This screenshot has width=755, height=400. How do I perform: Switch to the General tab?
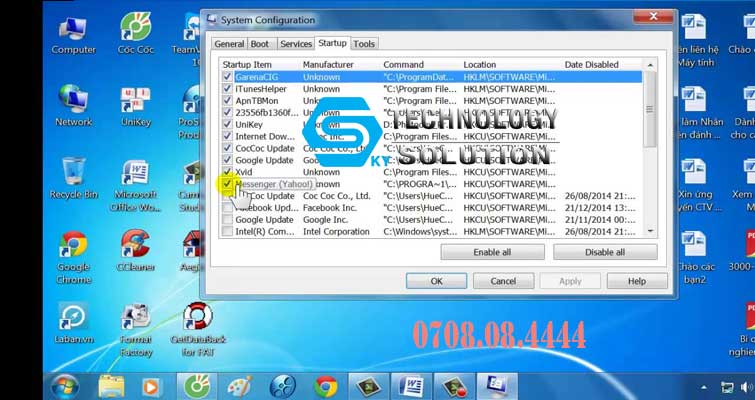[229, 44]
